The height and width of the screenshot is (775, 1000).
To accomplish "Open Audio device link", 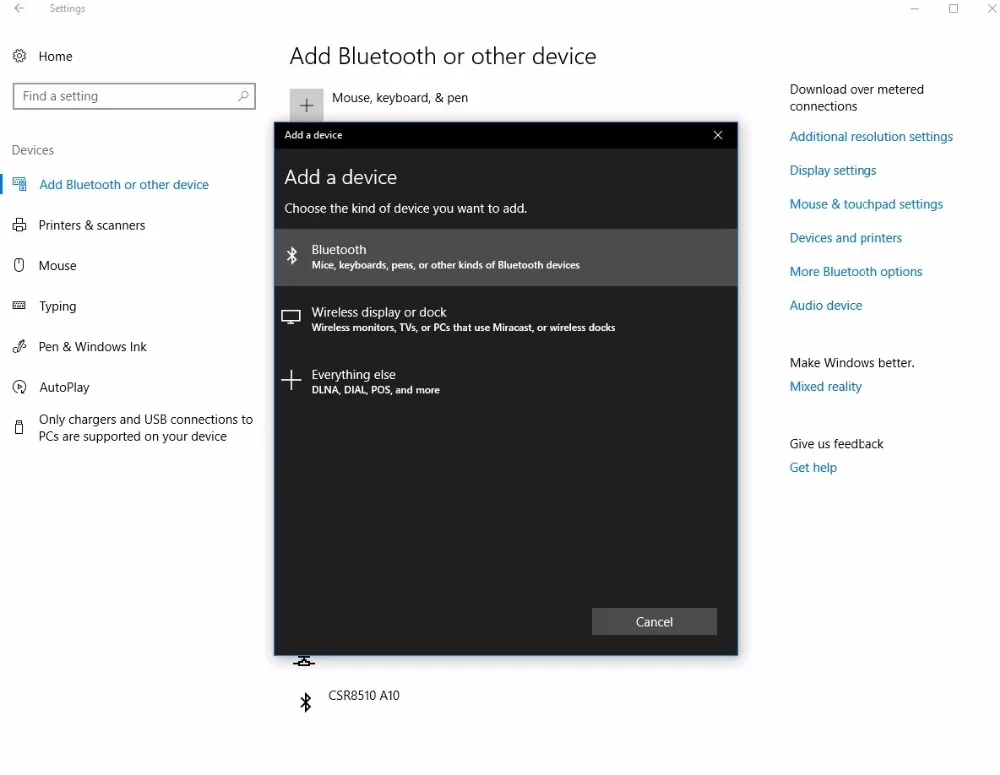I will 826,306.
